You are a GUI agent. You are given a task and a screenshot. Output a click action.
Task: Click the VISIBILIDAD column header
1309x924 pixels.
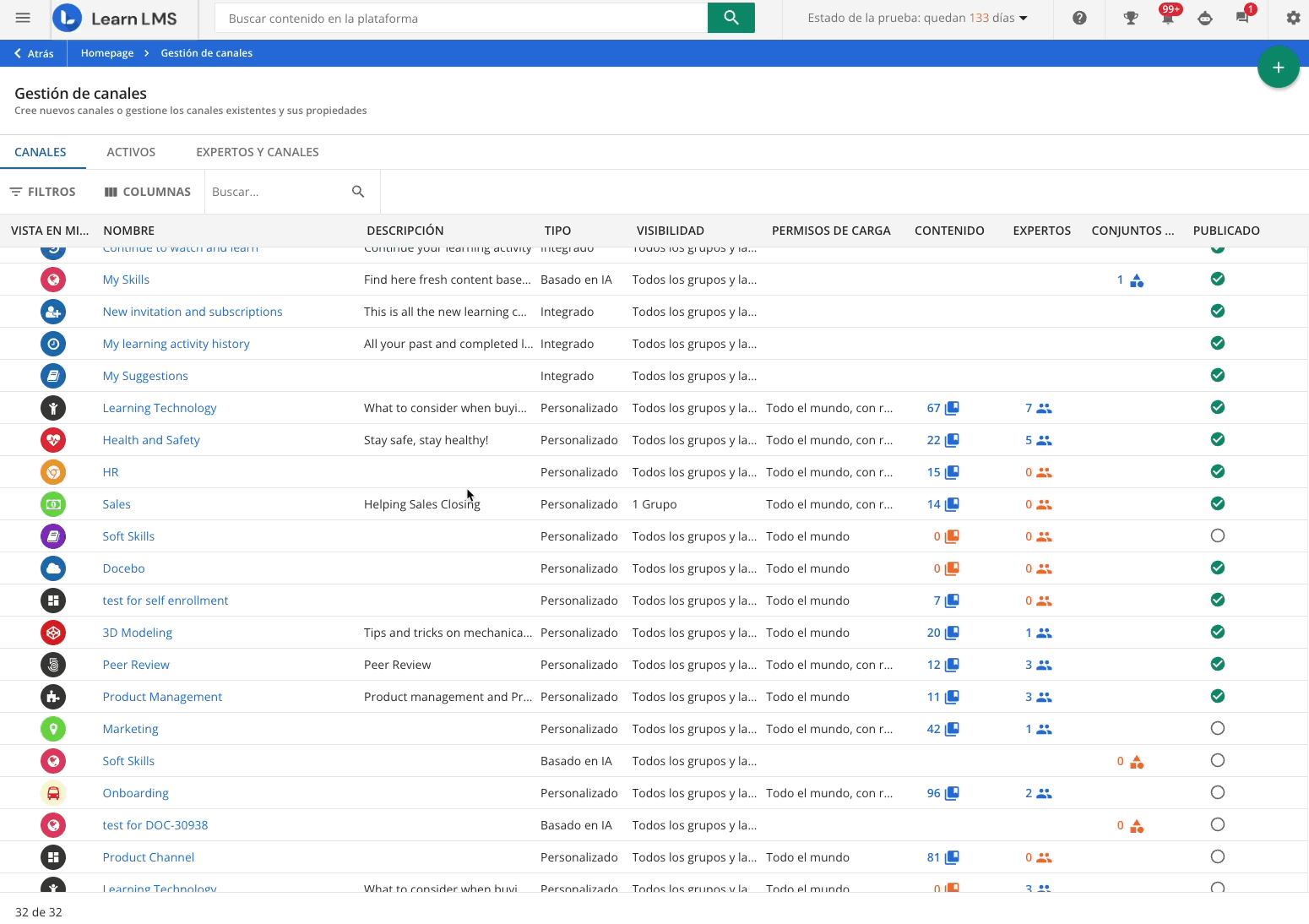pyautogui.click(x=671, y=231)
